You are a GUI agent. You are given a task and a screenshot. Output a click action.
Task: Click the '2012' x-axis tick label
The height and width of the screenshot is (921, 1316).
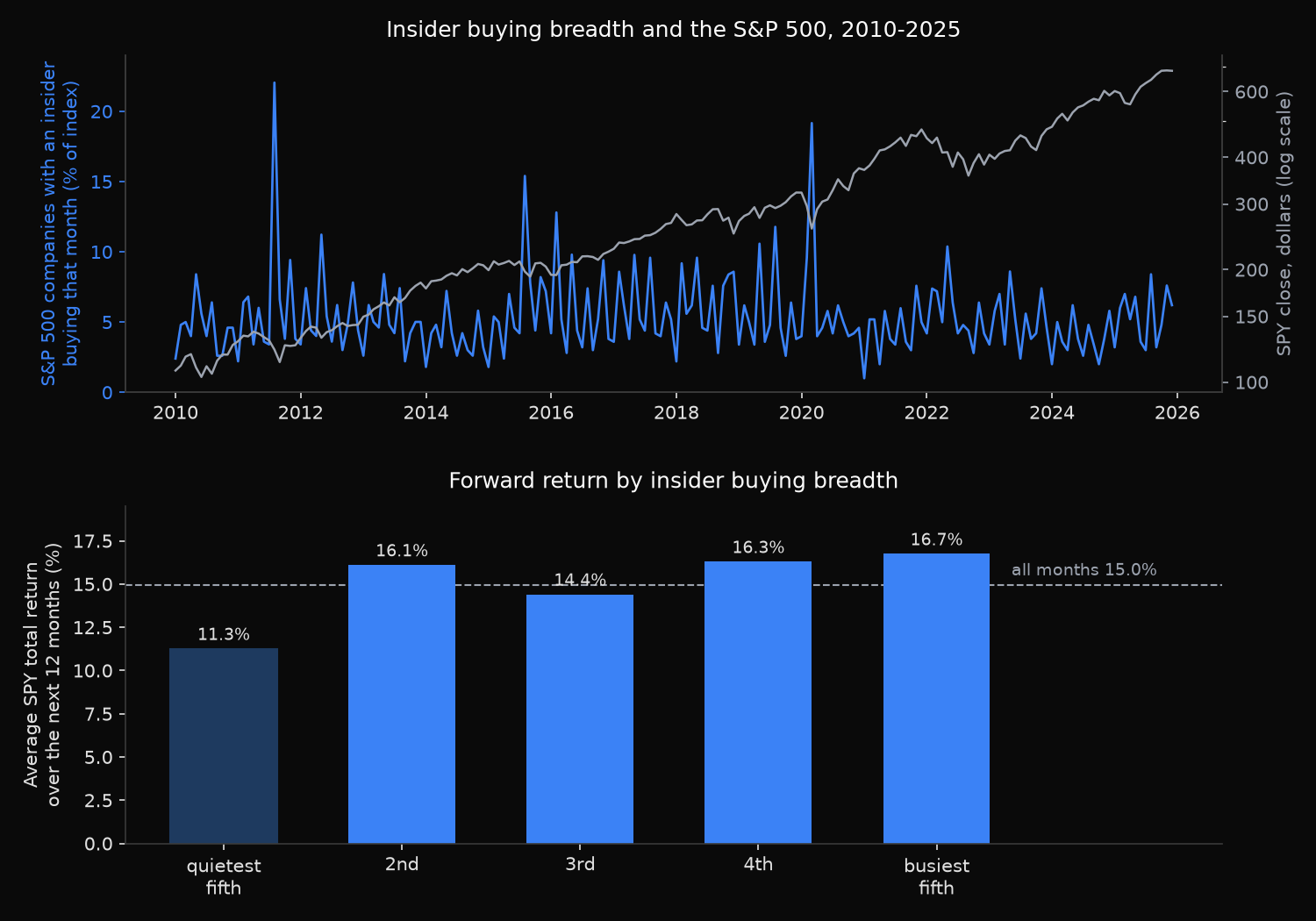tap(300, 413)
